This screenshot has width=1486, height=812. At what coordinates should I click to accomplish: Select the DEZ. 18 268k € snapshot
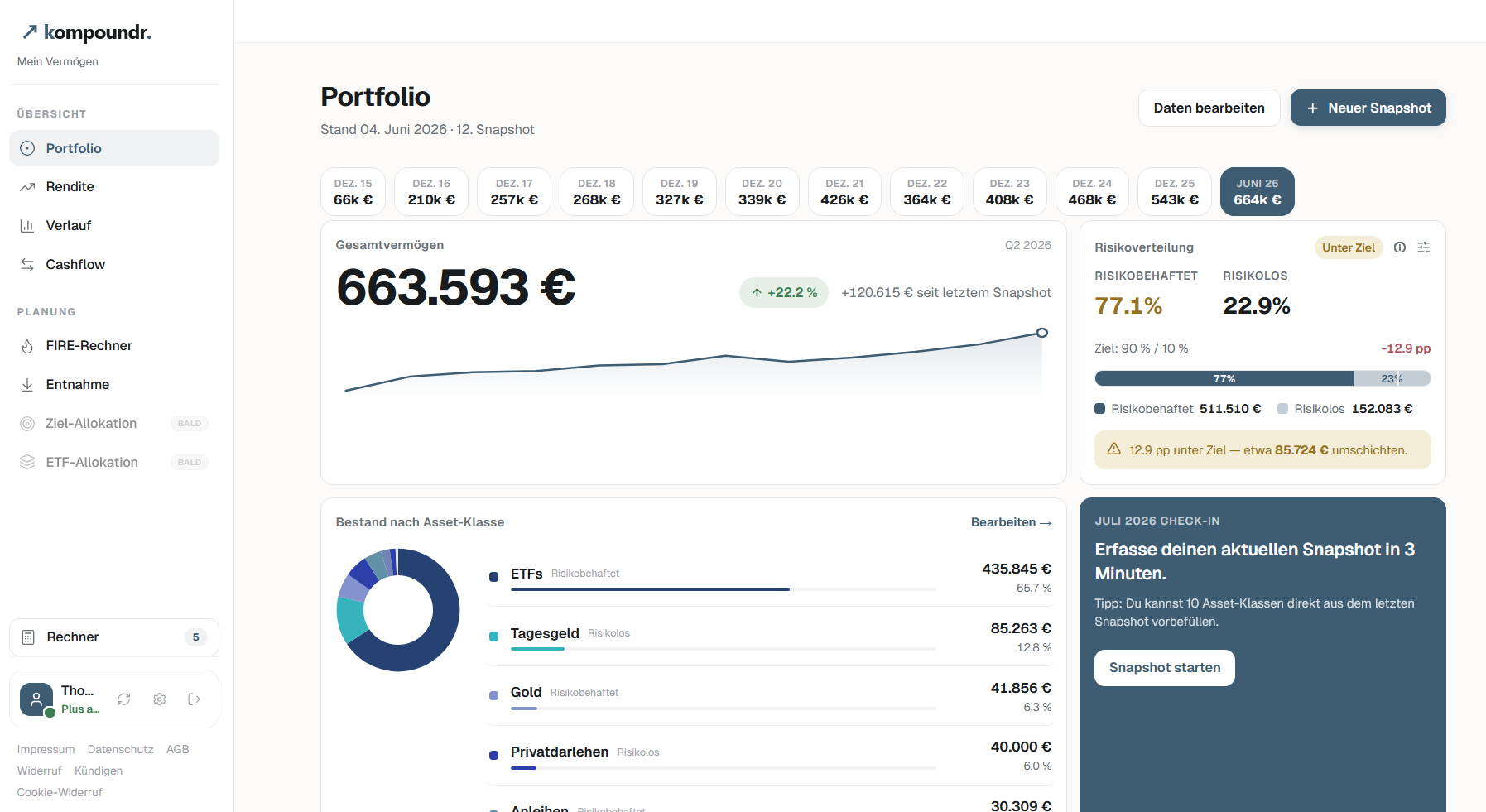click(597, 192)
